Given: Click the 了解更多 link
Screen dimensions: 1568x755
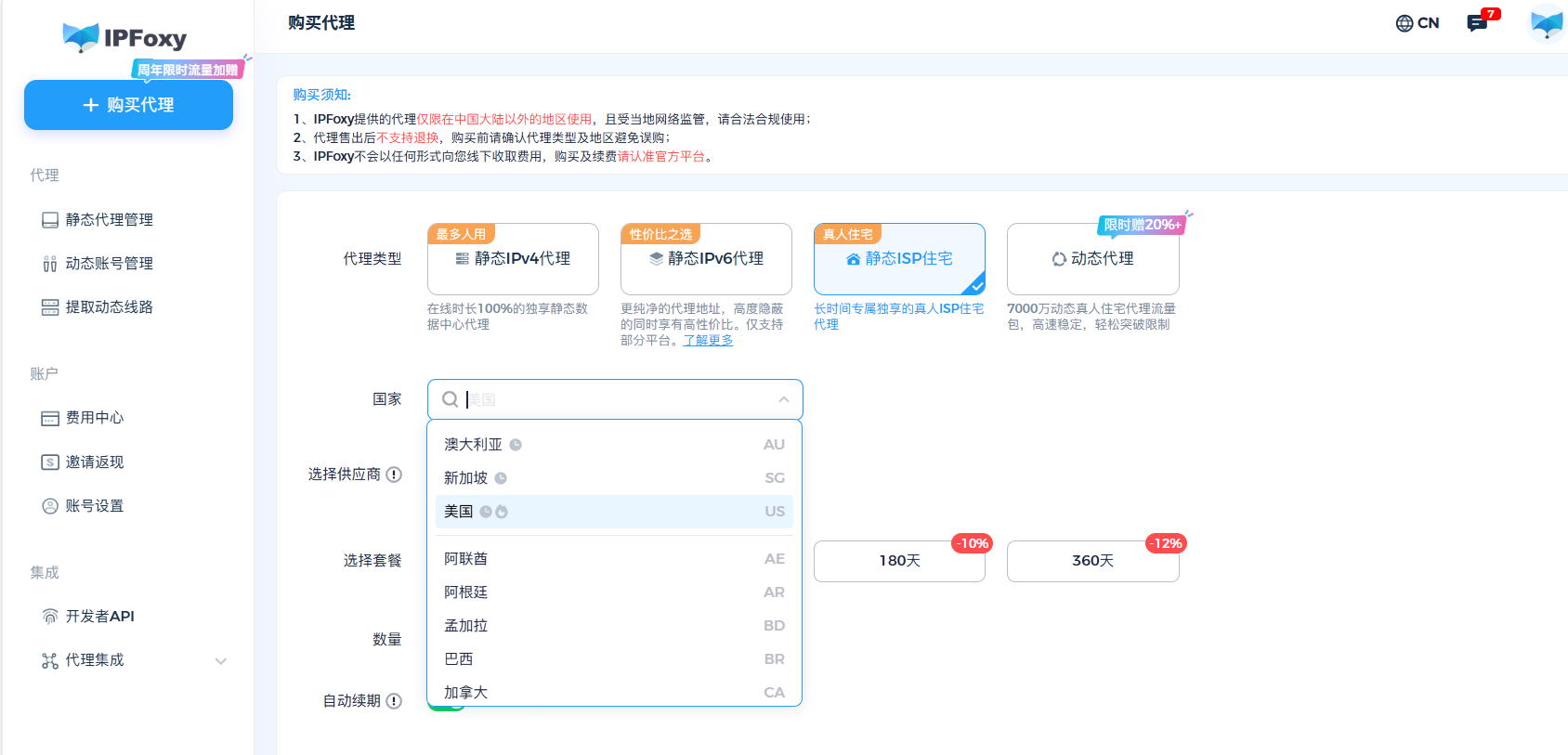Looking at the screenshot, I should coord(708,341).
